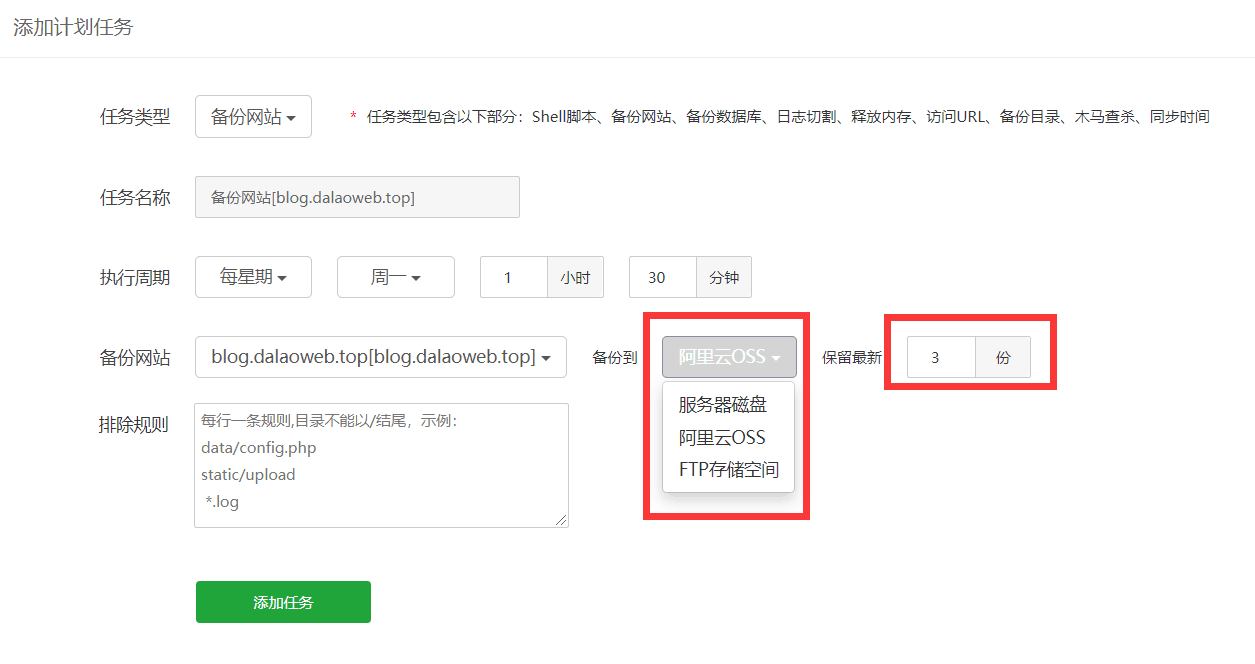Select FTP存储空间 from the menu
Image resolution: width=1255 pixels, height=664 pixels.
pyautogui.click(x=729, y=469)
